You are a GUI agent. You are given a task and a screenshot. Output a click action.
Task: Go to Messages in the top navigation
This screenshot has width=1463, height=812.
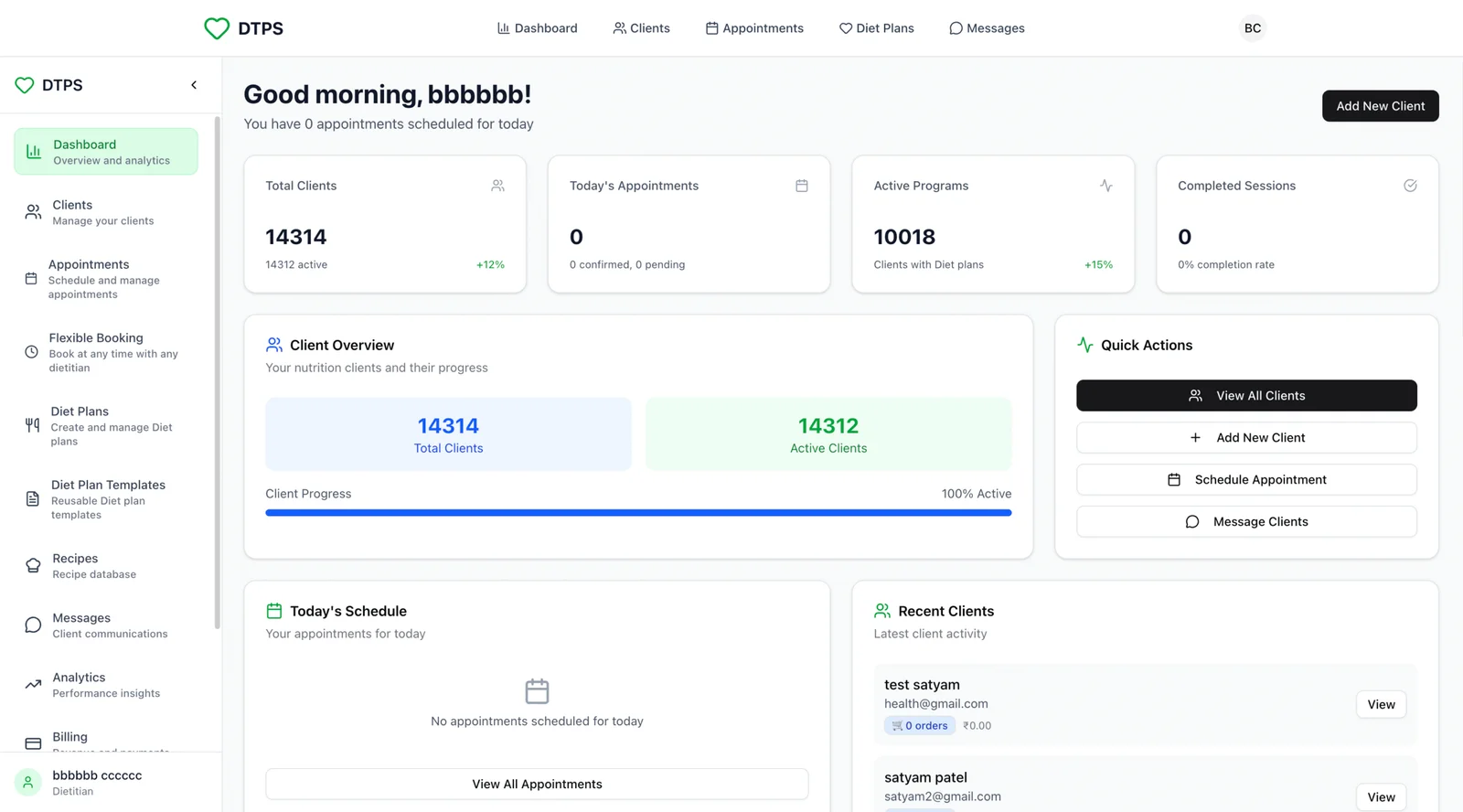click(987, 28)
